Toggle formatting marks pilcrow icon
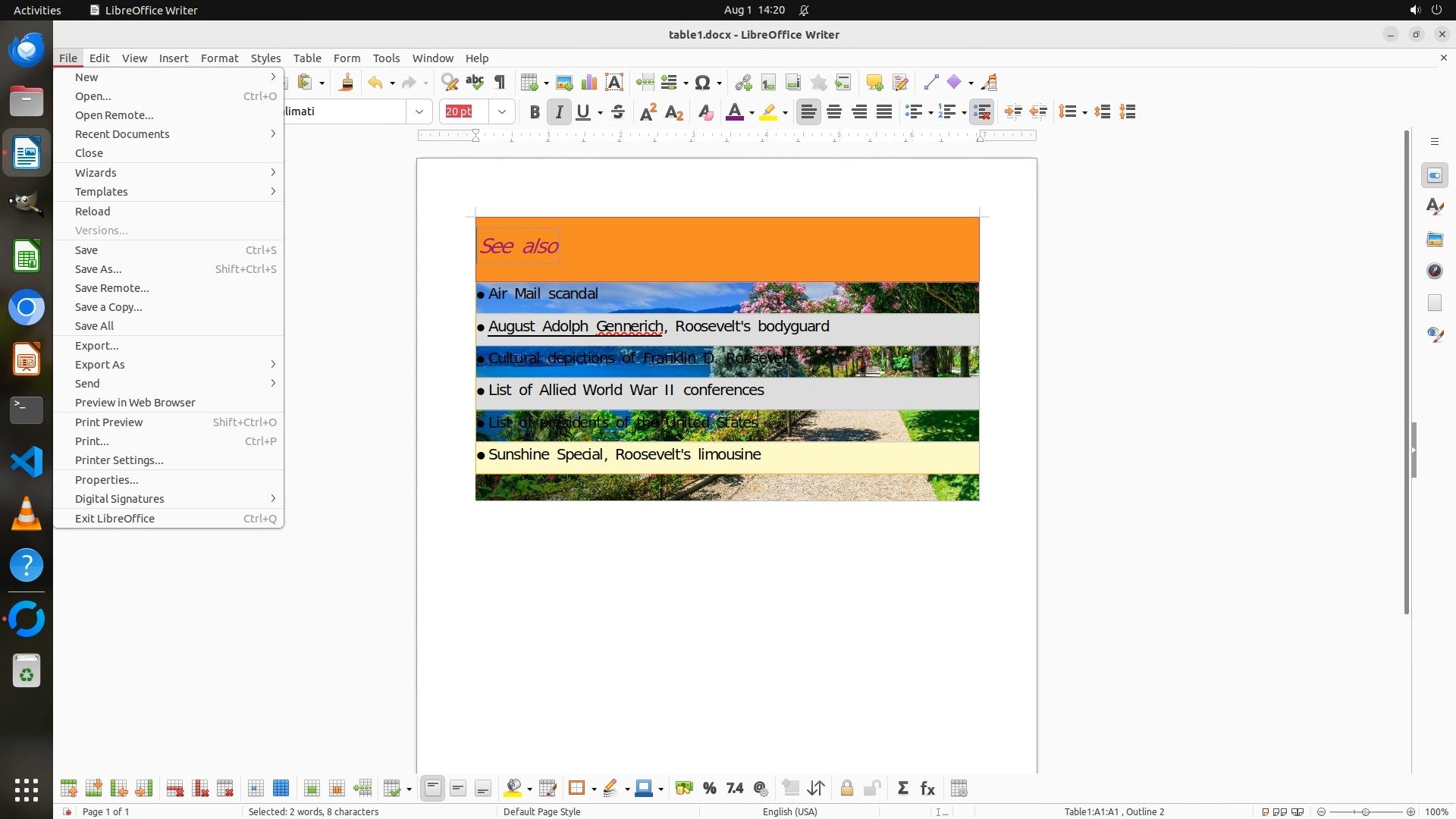Screen dimensions: 1456x819 point(500,83)
